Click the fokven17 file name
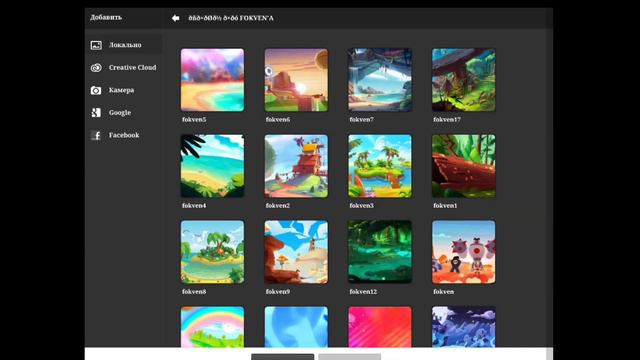The image size is (640, 360). [x=447, y=120]
